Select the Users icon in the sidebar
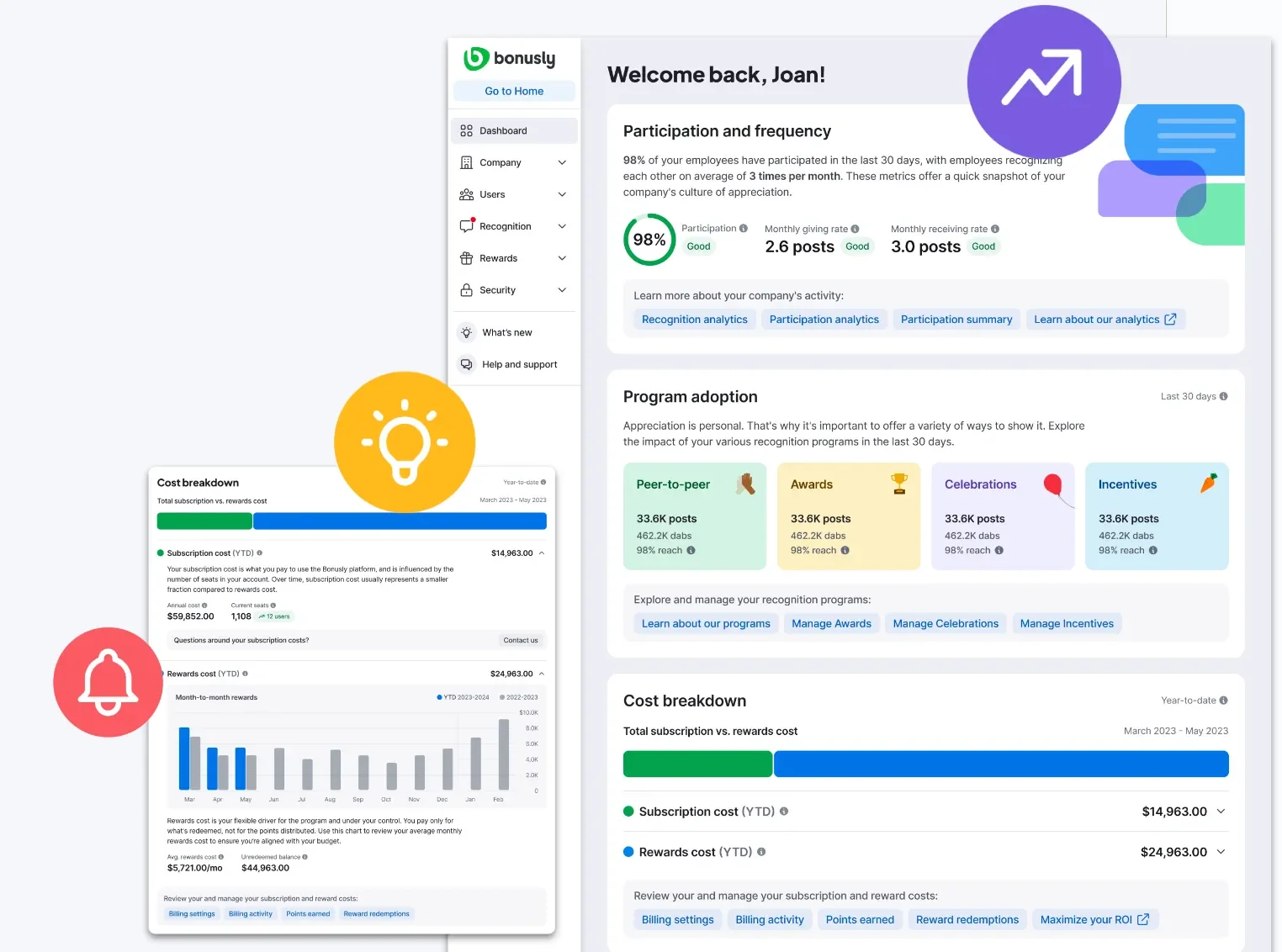Screen dimensions: 1282x952 point(468,194)
